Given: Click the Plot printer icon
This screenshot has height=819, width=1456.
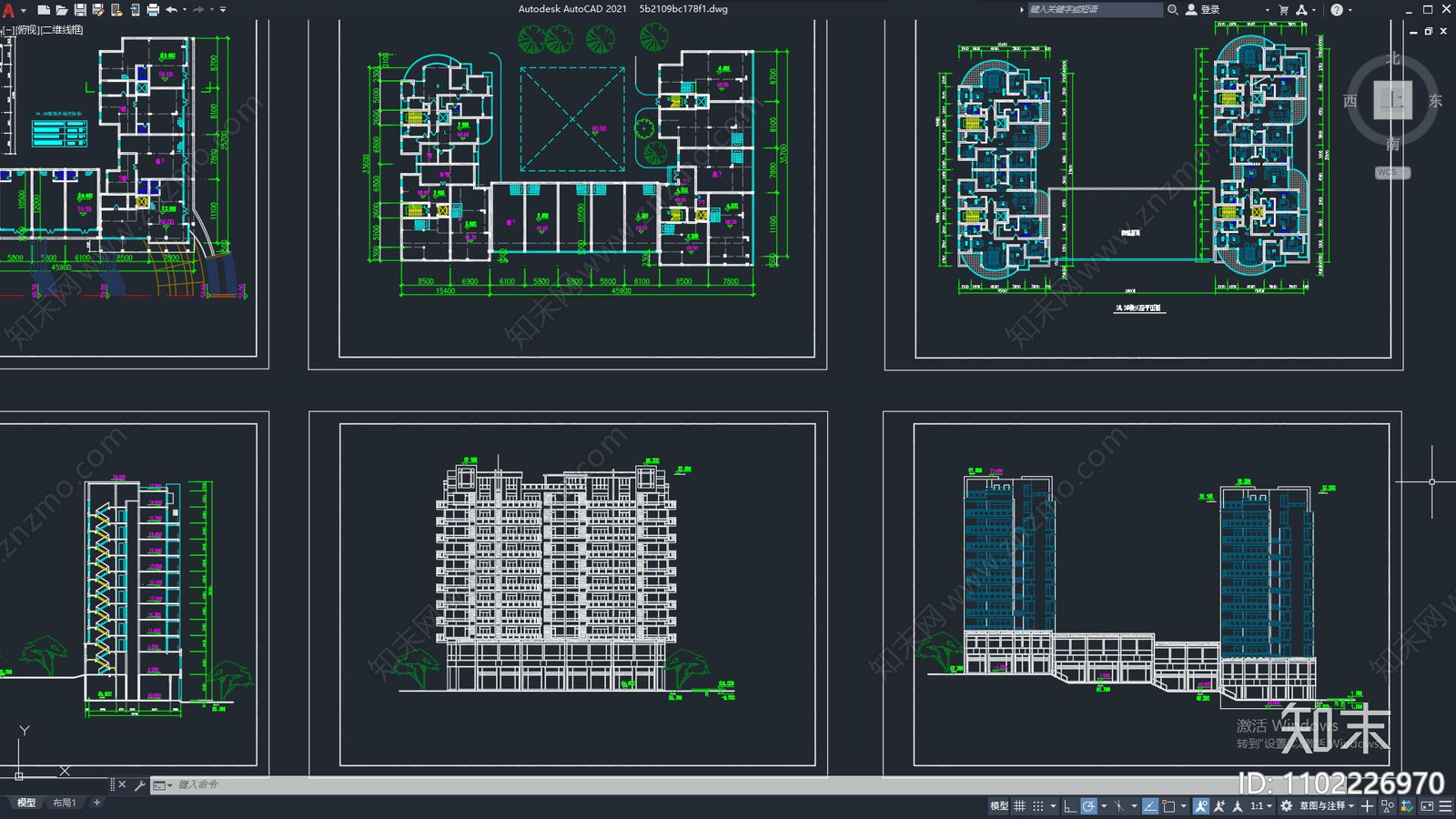Looking at the screenshot, I should click(x=153, y=9).
